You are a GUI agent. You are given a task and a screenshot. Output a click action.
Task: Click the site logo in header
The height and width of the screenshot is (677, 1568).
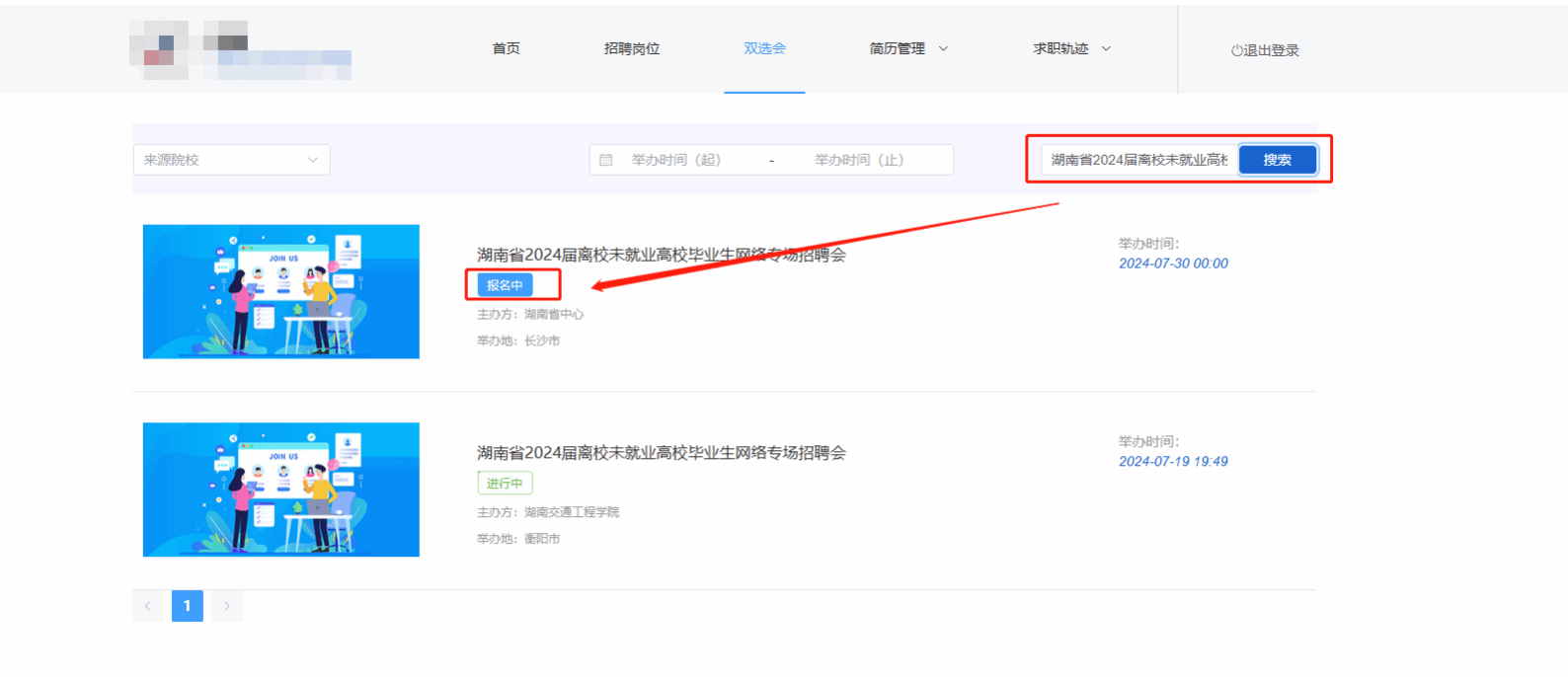(x=240, y=50)
